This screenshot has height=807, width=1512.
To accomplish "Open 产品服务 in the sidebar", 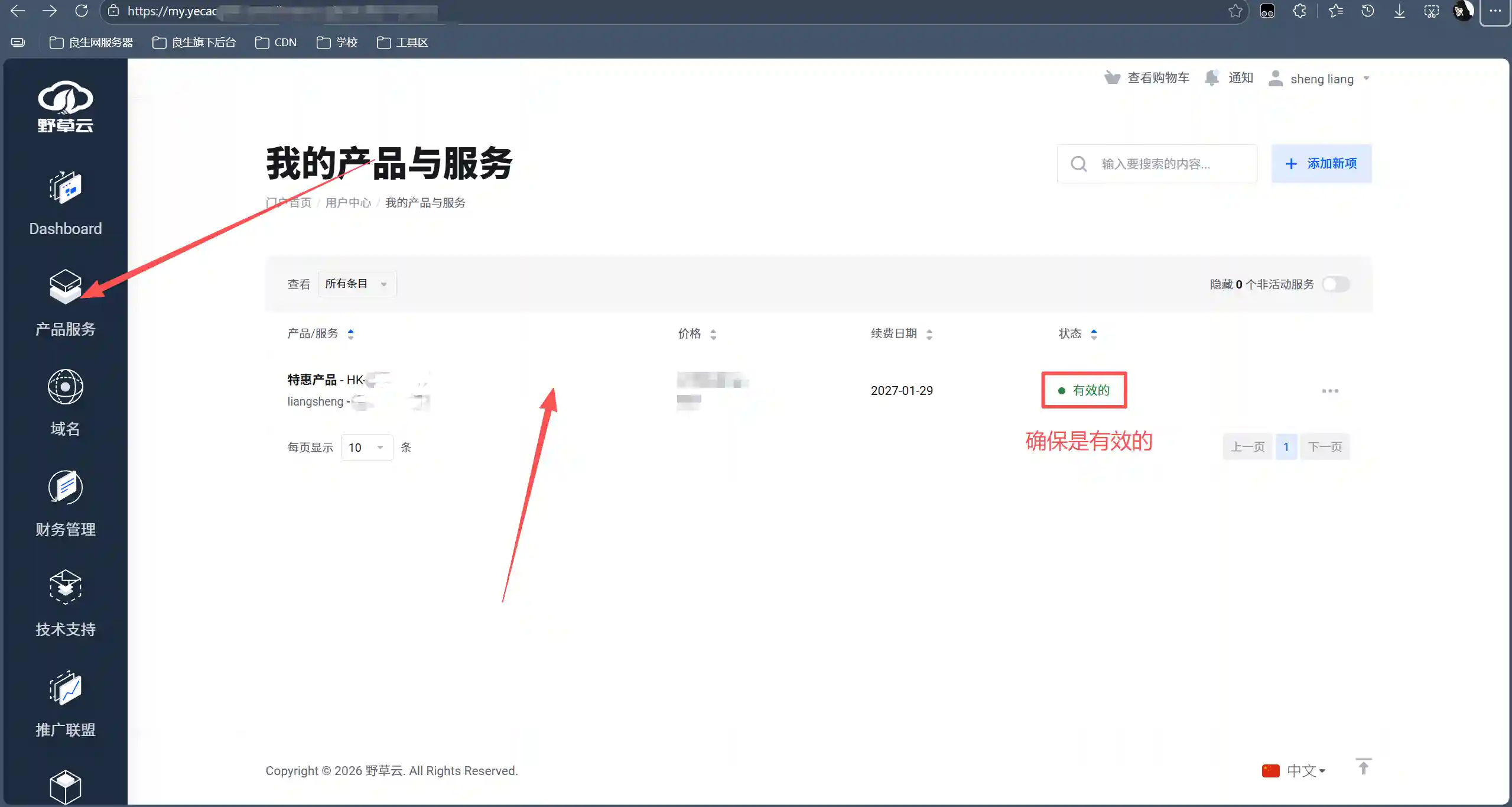I will click(65, 303).
